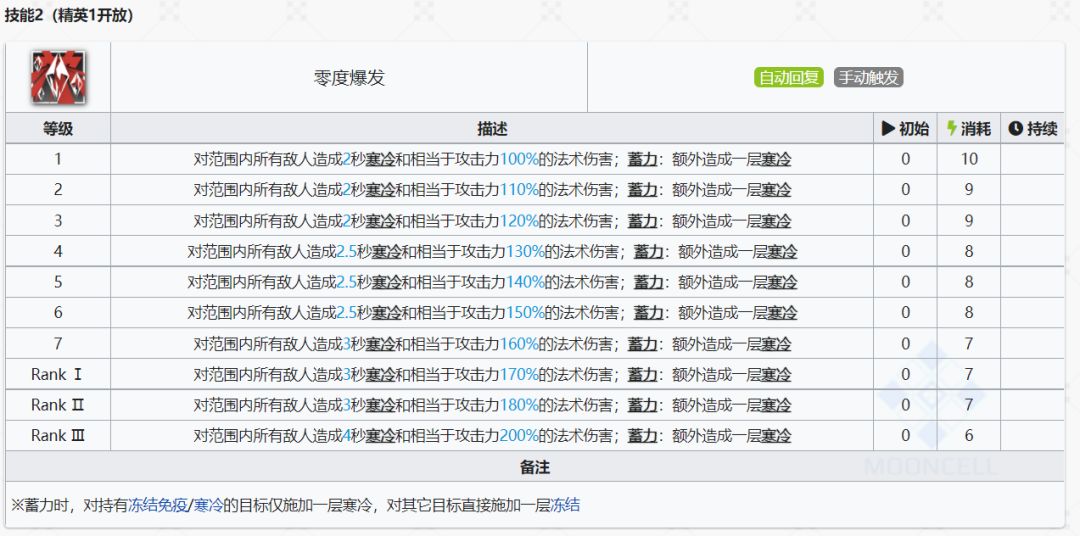1080x536 pixels.
Task: Click the 蓄力 term in level 1 row
Action: [x=642, y=160]
